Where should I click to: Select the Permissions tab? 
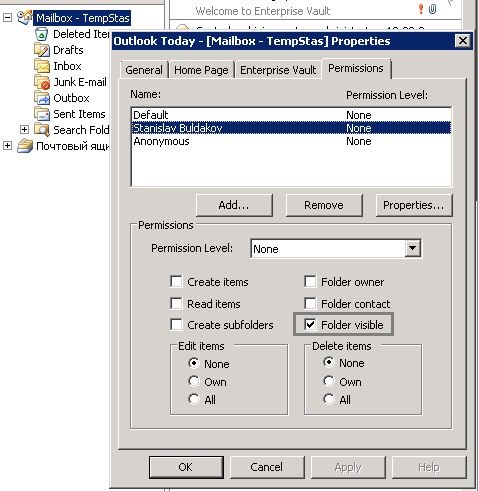pos(356,68)
